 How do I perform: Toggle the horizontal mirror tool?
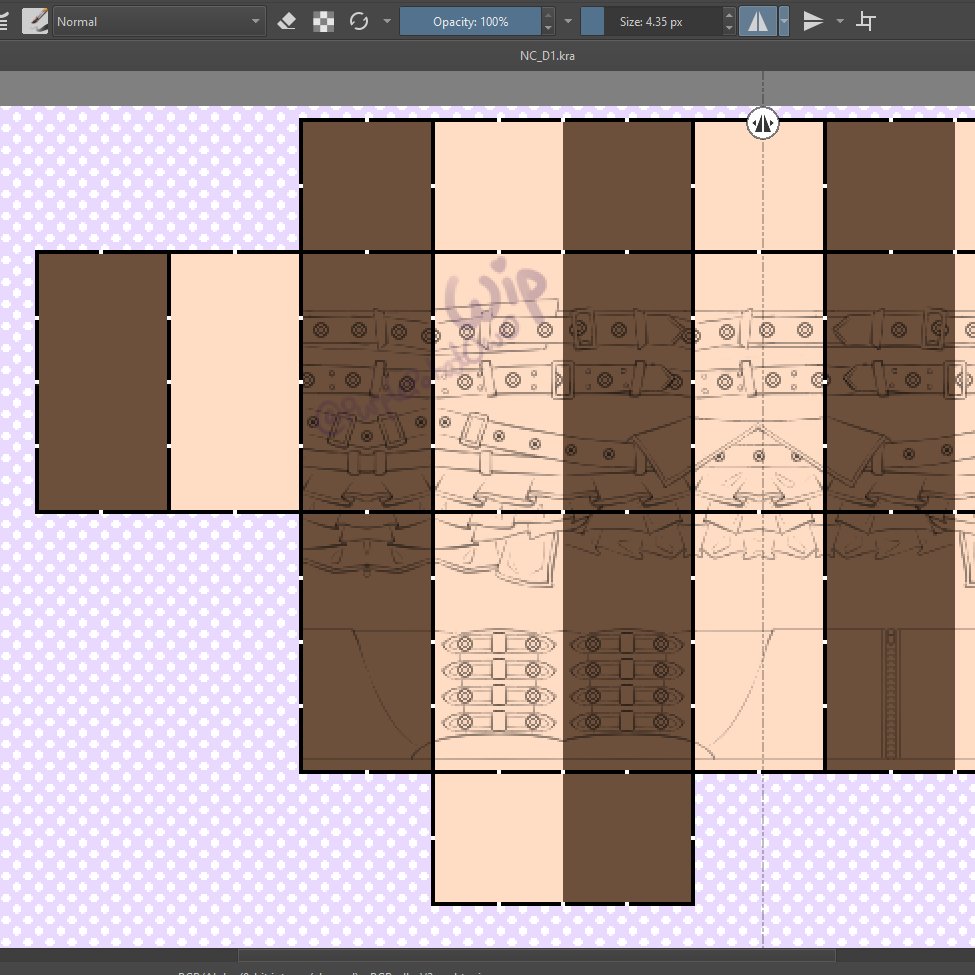coord(757,21)
